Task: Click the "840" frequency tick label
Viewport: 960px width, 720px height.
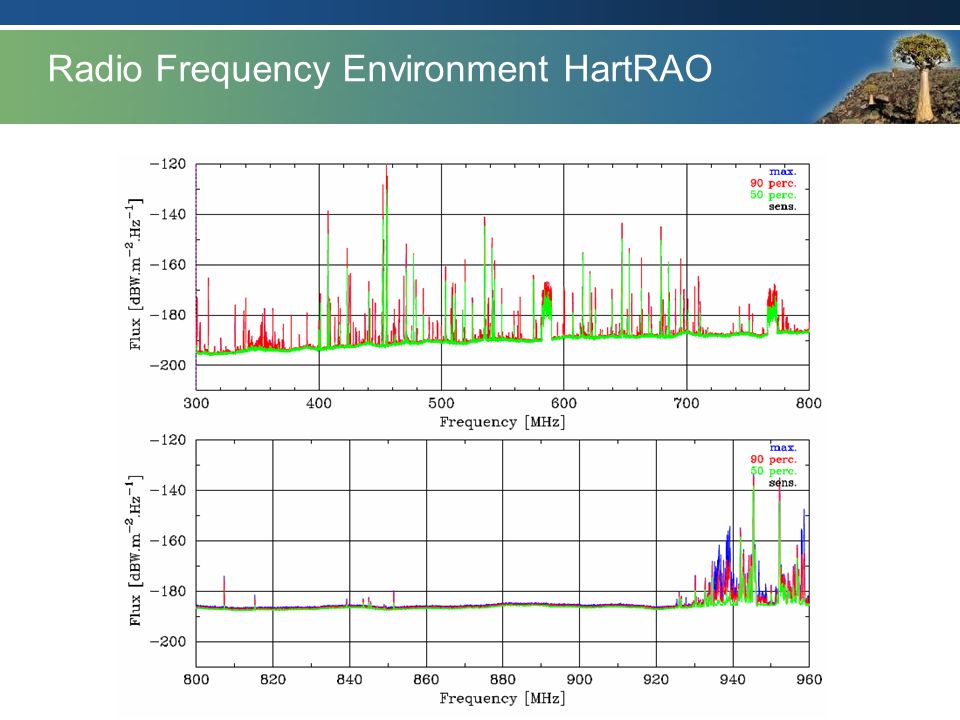Action: (349, 679)
